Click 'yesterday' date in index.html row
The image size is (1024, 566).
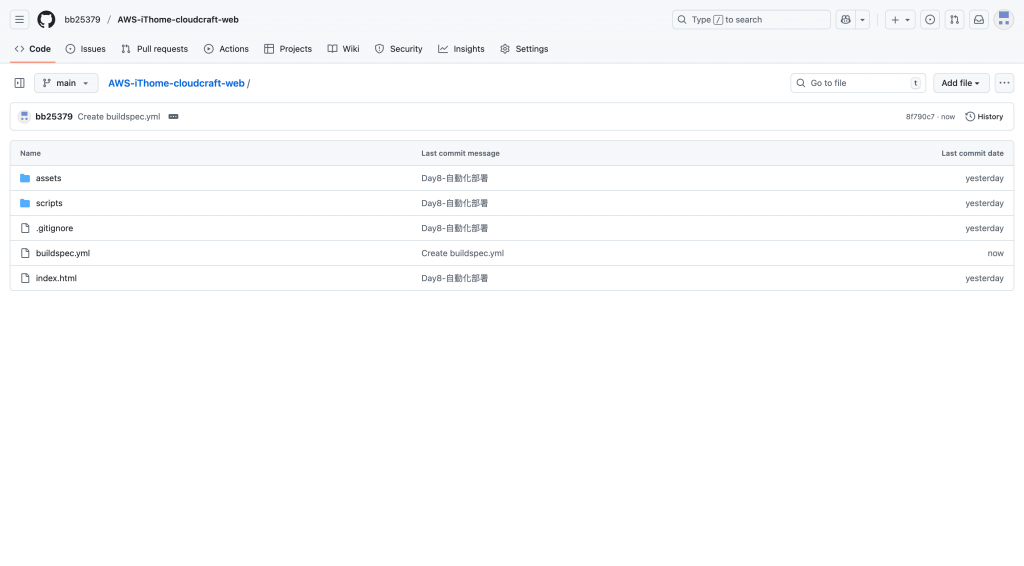pyautogui.click(x=984, y=278)
